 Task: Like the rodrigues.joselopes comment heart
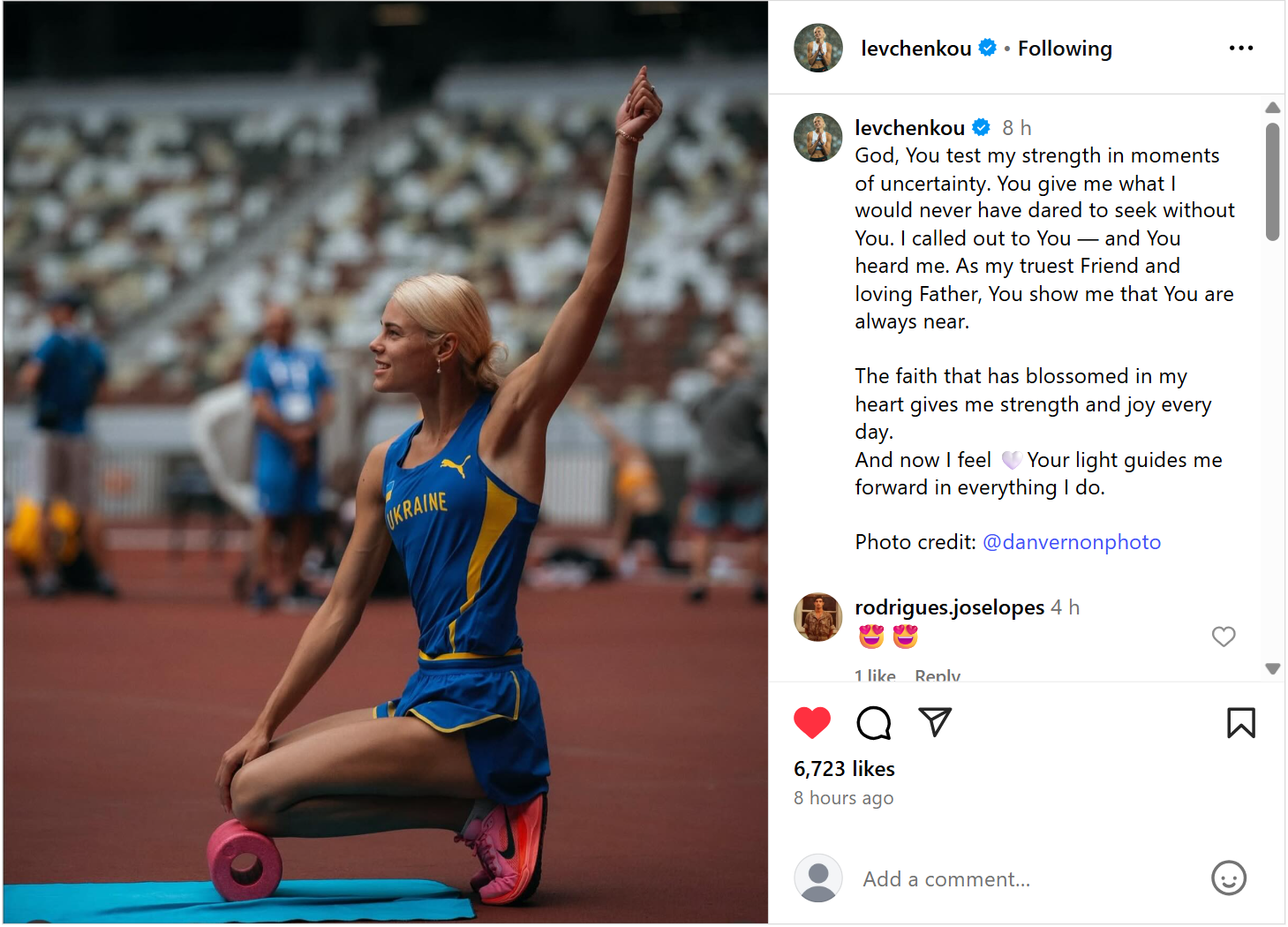1223,637
